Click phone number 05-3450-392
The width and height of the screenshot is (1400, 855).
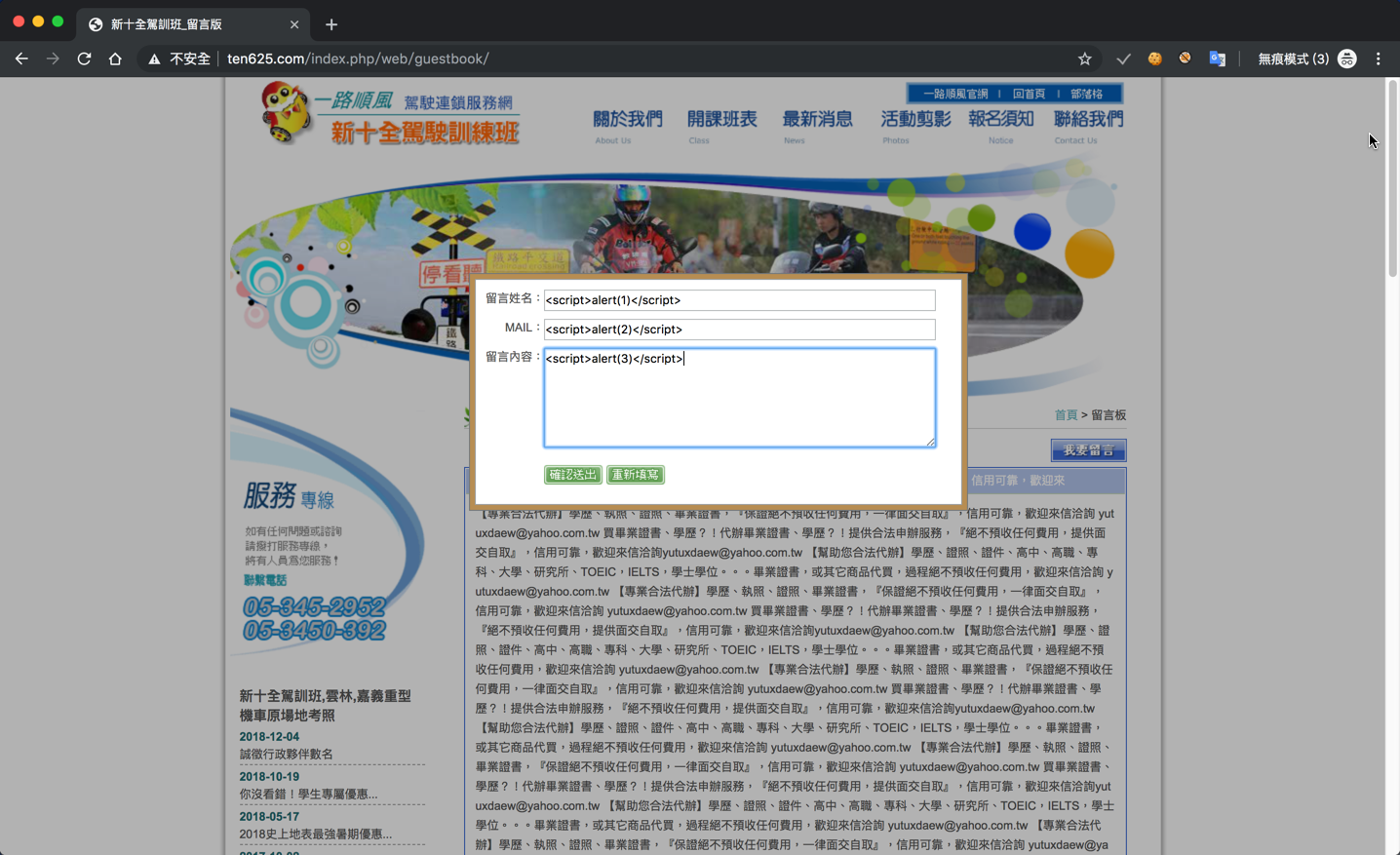[x=314, y=631]
